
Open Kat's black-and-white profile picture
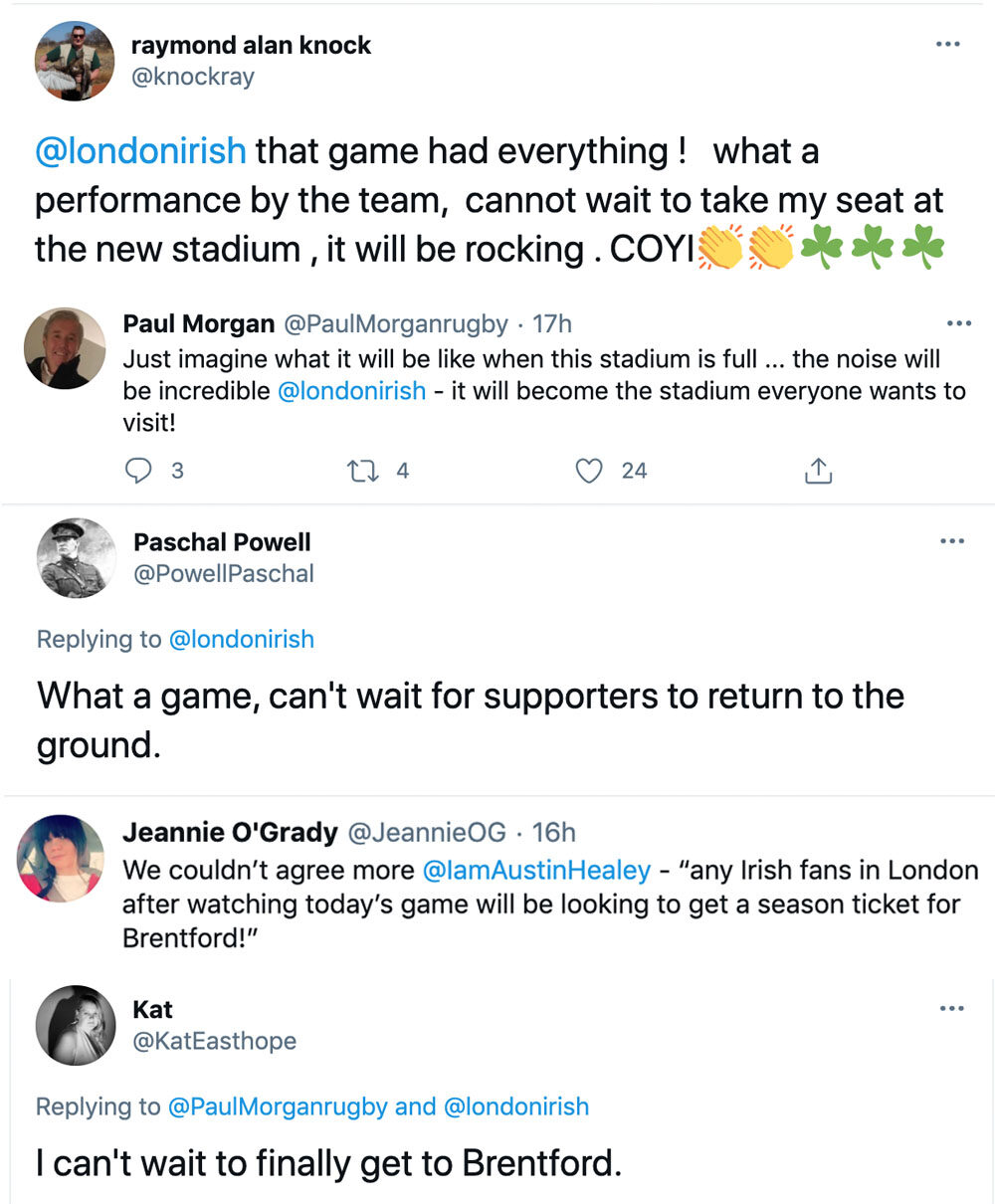[x=77, y=1026]
